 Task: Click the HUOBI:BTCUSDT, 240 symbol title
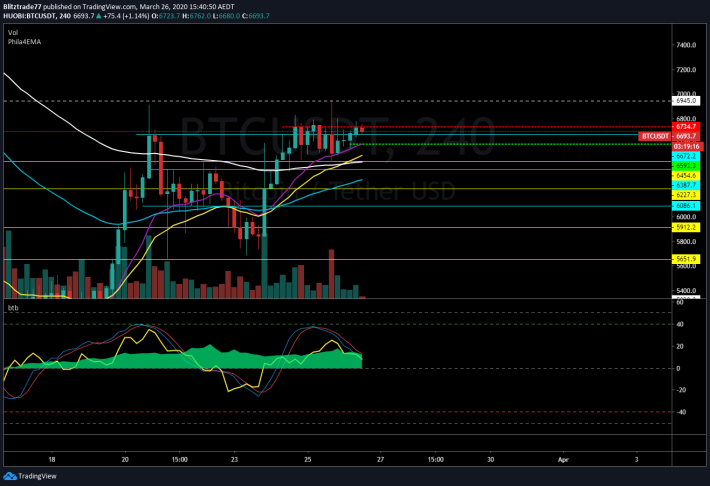point(37,16)
